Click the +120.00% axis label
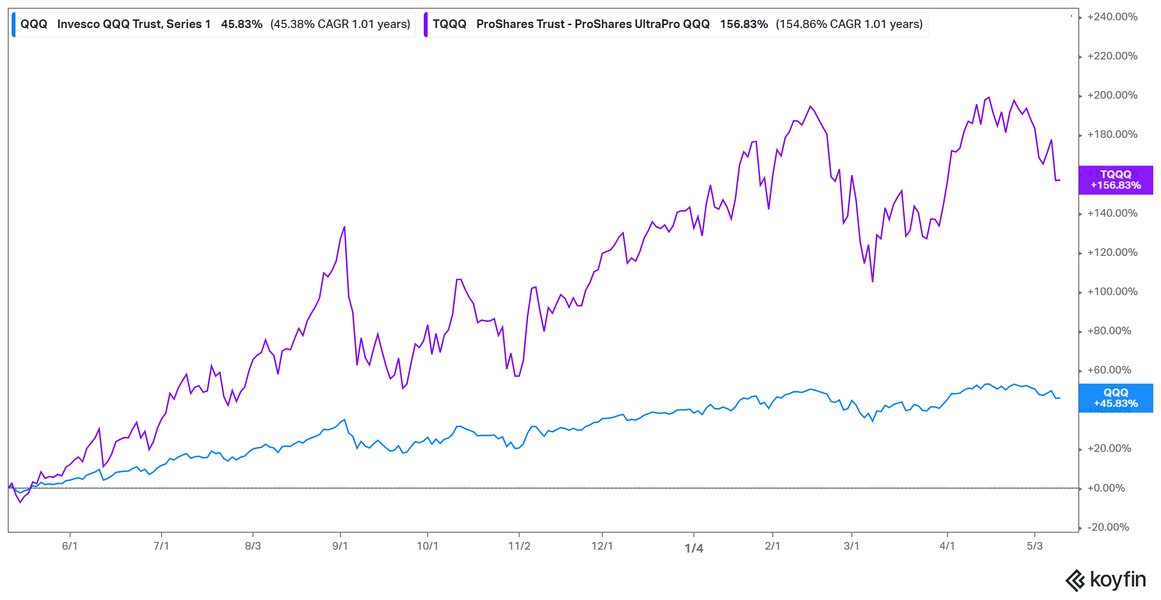Viewport: 1161px width, 600px height. [x=1112, y=253]
